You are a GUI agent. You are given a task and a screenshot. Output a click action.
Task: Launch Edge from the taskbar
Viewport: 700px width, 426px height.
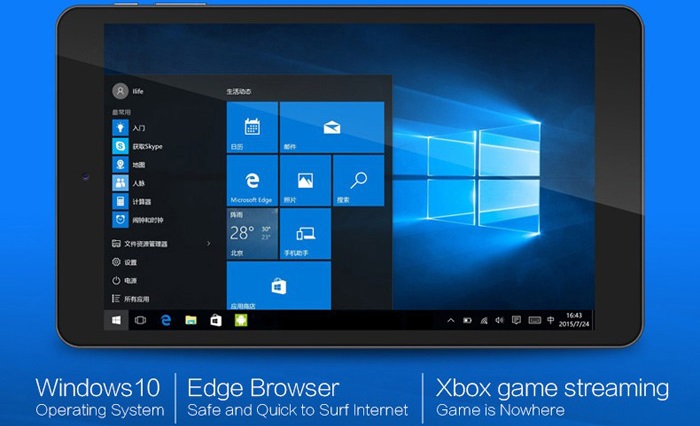tap(166, 320)
